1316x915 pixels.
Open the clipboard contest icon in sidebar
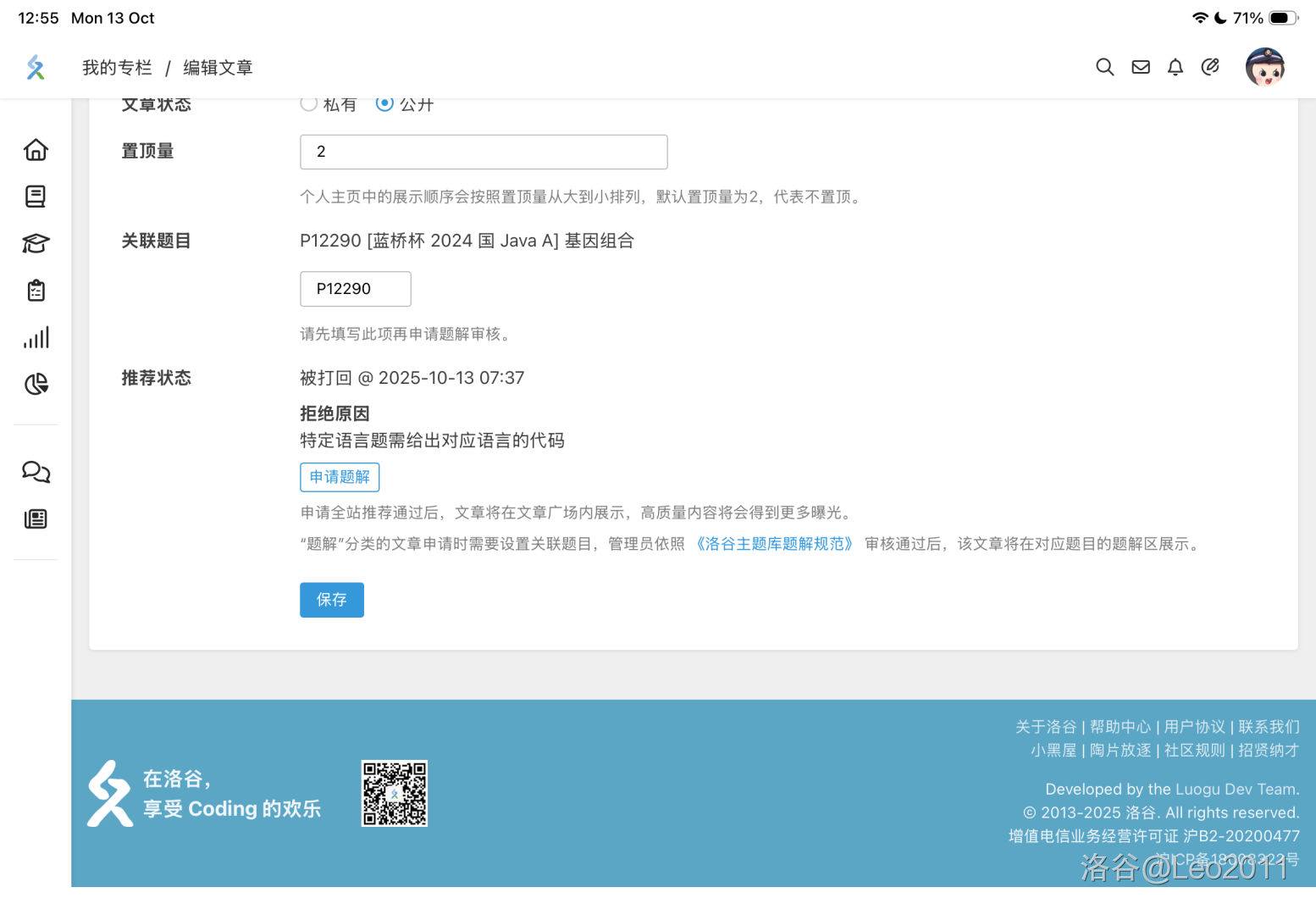pyautogui.click(x=36, y=291)
